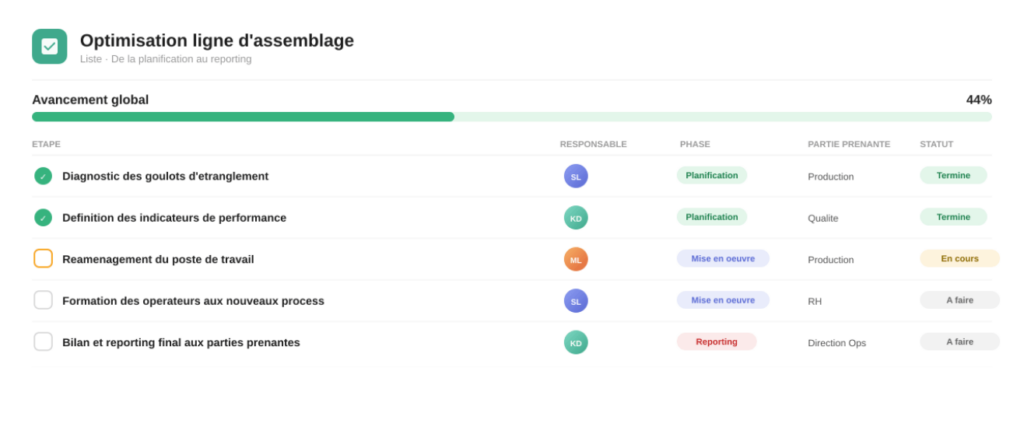Open A faire status for Formation row
Image resolution: width=1024 pixels, height=448 pixels.
pos(959,300)
